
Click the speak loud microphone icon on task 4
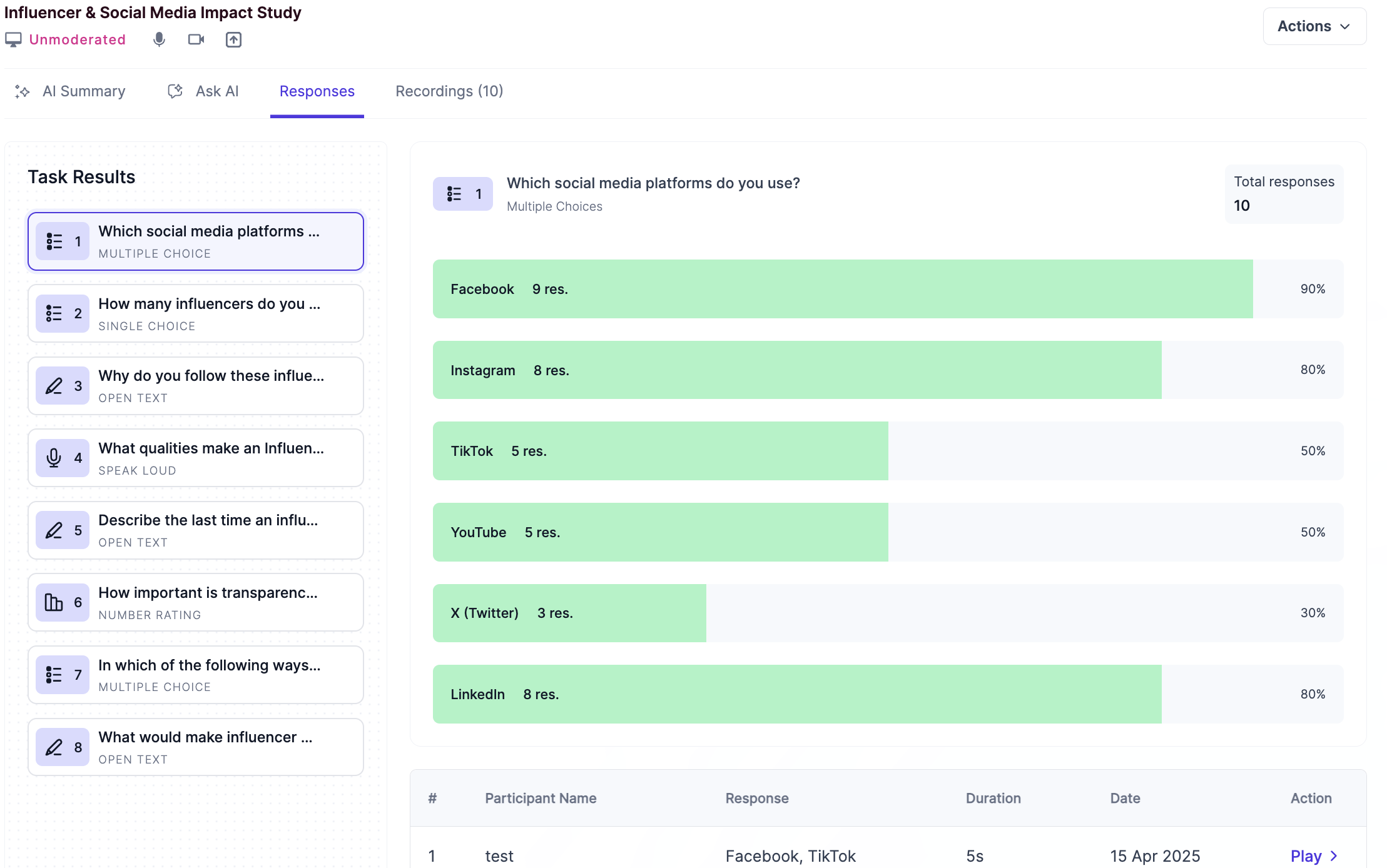tap(54, 457)
